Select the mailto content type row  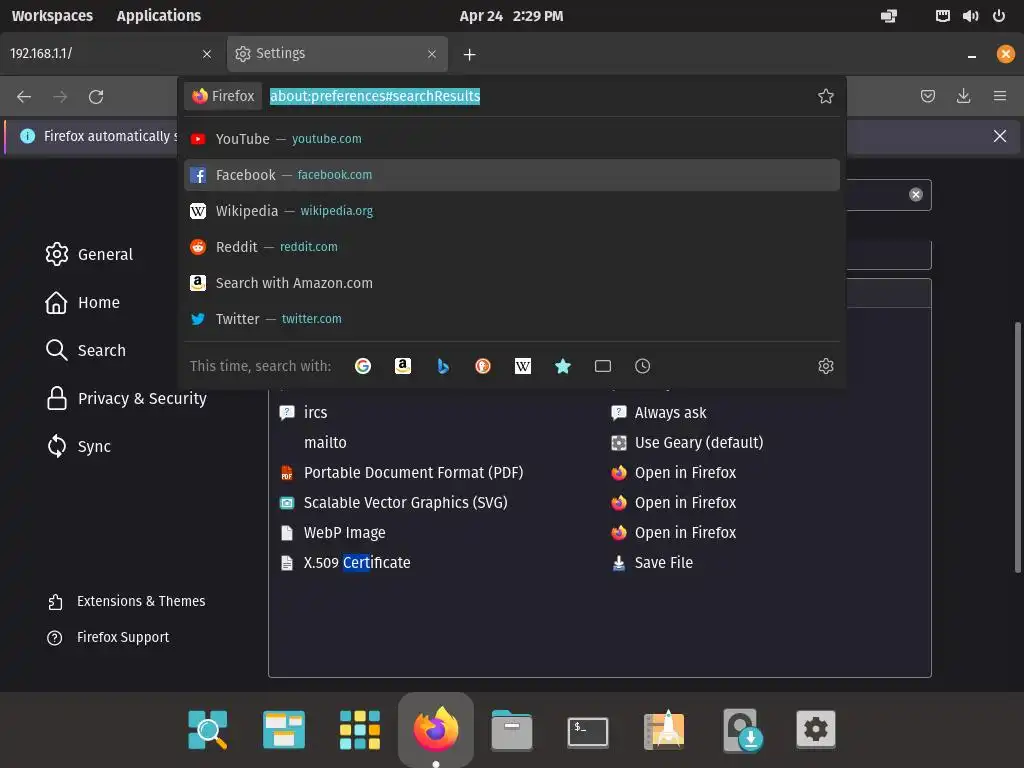point(600,443)
